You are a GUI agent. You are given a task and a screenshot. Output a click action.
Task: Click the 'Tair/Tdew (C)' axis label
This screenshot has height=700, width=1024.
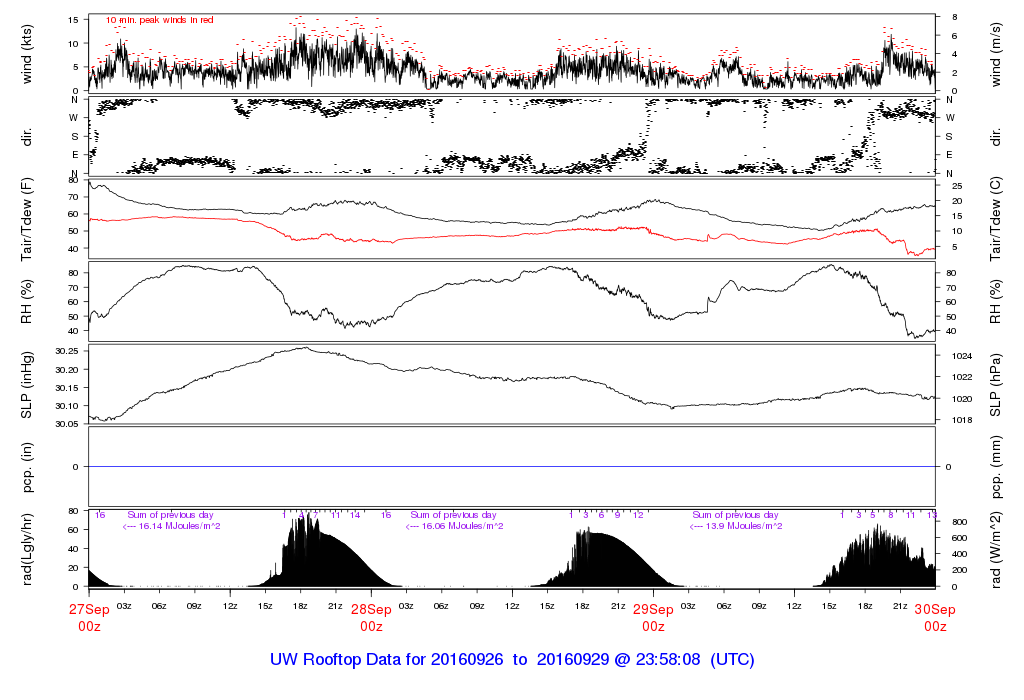(996, 217)
